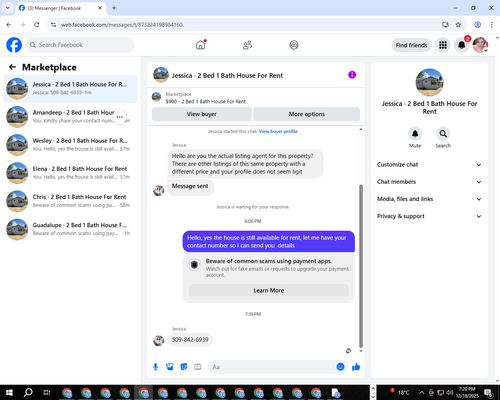Click the purple sent message bubble
Screen dimensions: 500x400
[269, 242]
